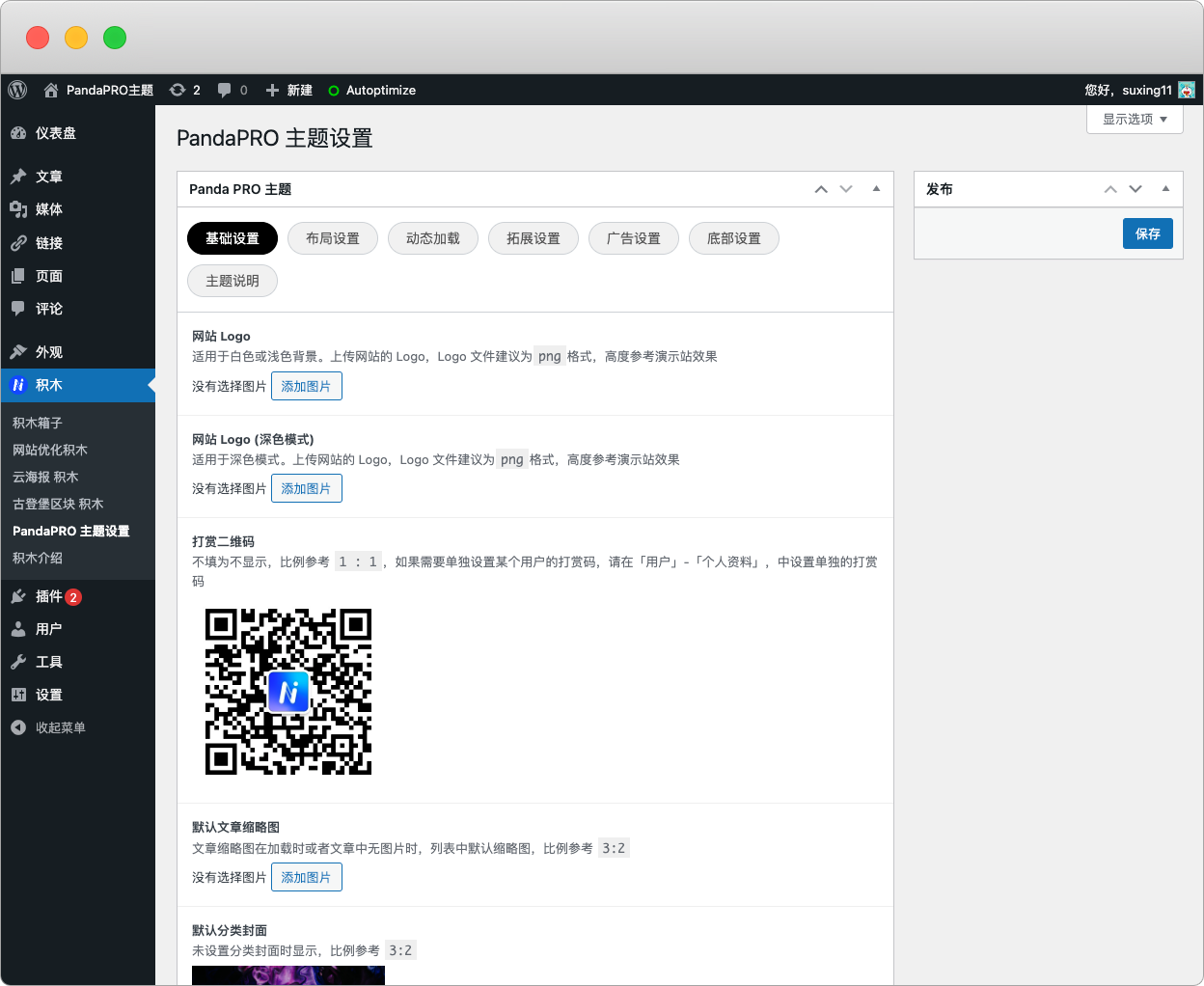This screenshot has height=986, width=1204.
Task: Switch to the 基础设置 tab
Action: [x=233, y=238]
